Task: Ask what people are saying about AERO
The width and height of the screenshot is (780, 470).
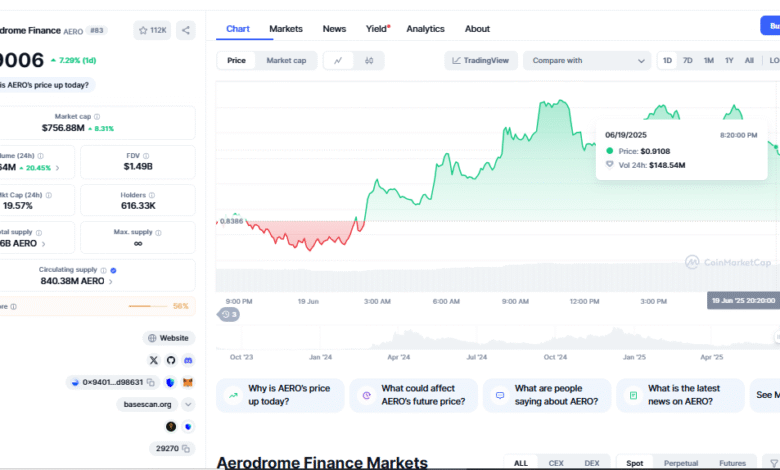Action: point(547,395)
